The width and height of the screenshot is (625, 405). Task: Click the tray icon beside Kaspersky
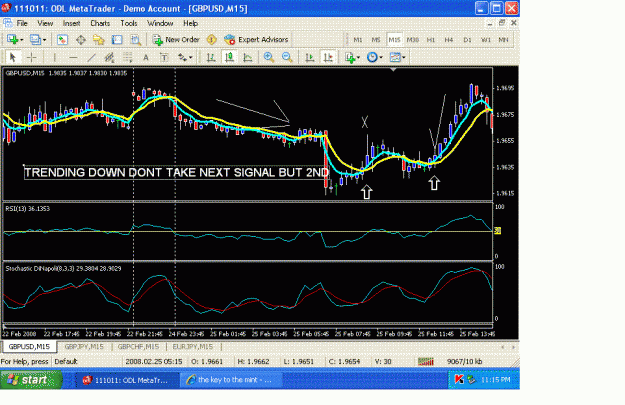click(472, 379)
